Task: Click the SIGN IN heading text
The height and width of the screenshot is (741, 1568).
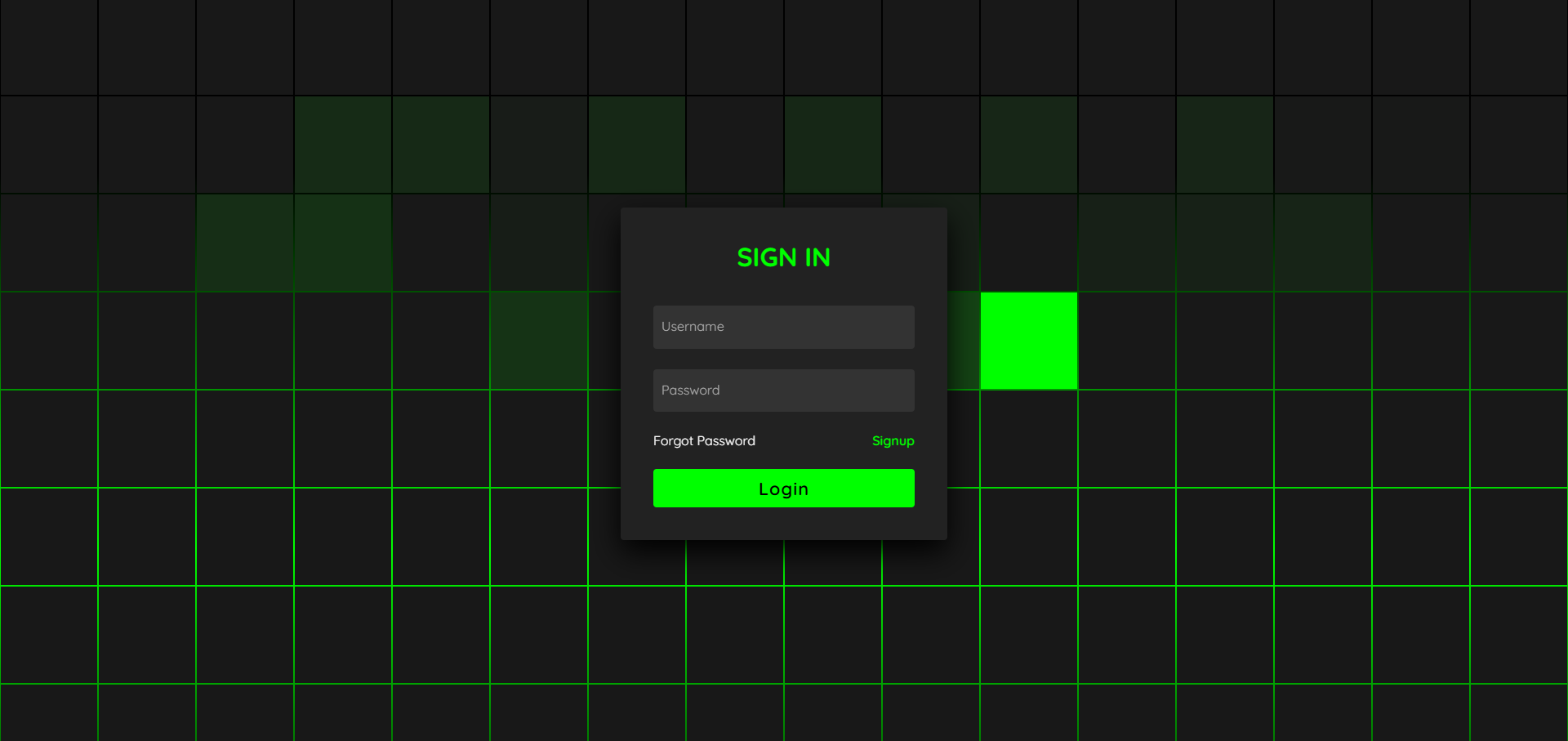Action: (x=783, y=258)
